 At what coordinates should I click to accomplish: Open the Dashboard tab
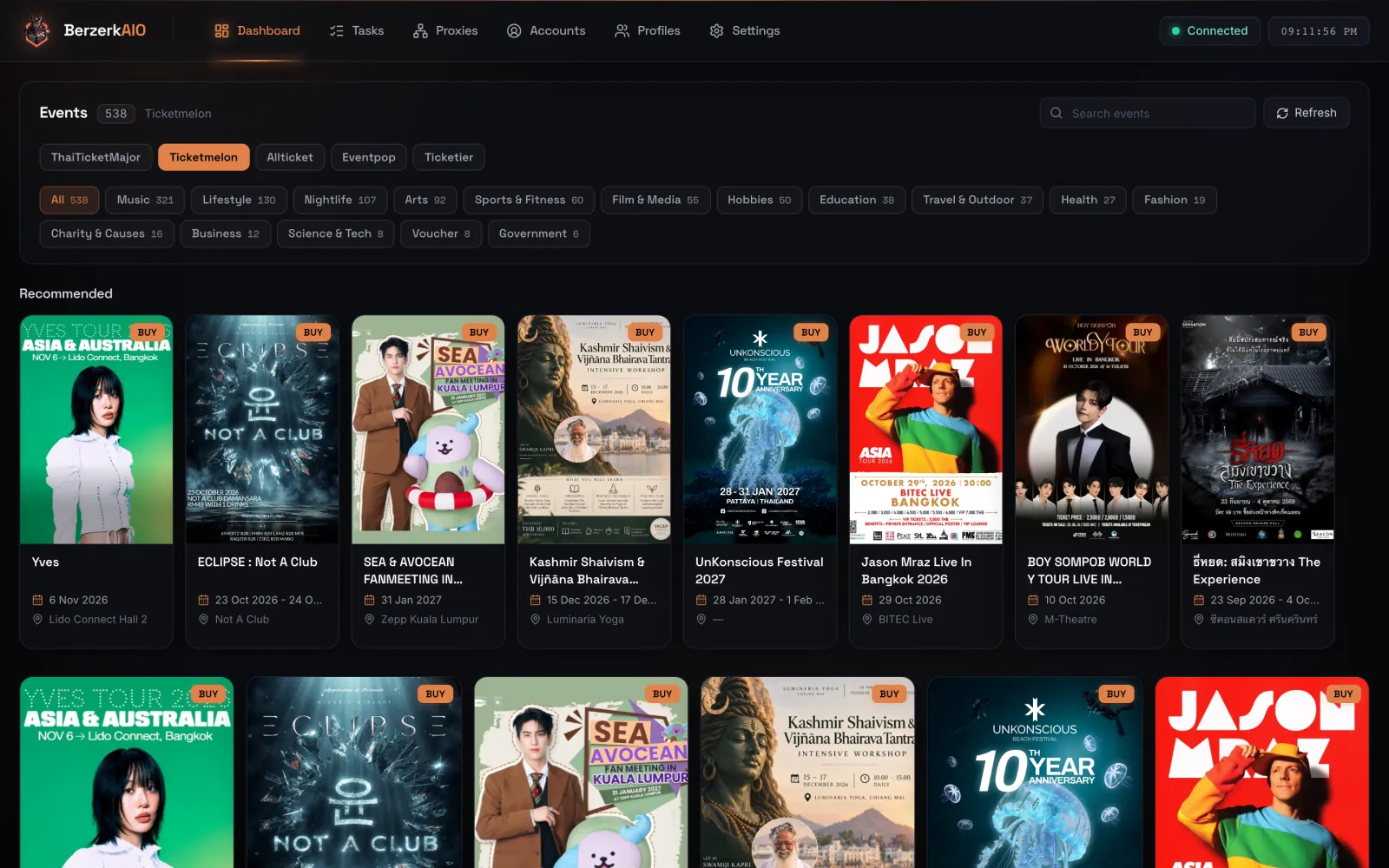[x=257, y=30]
